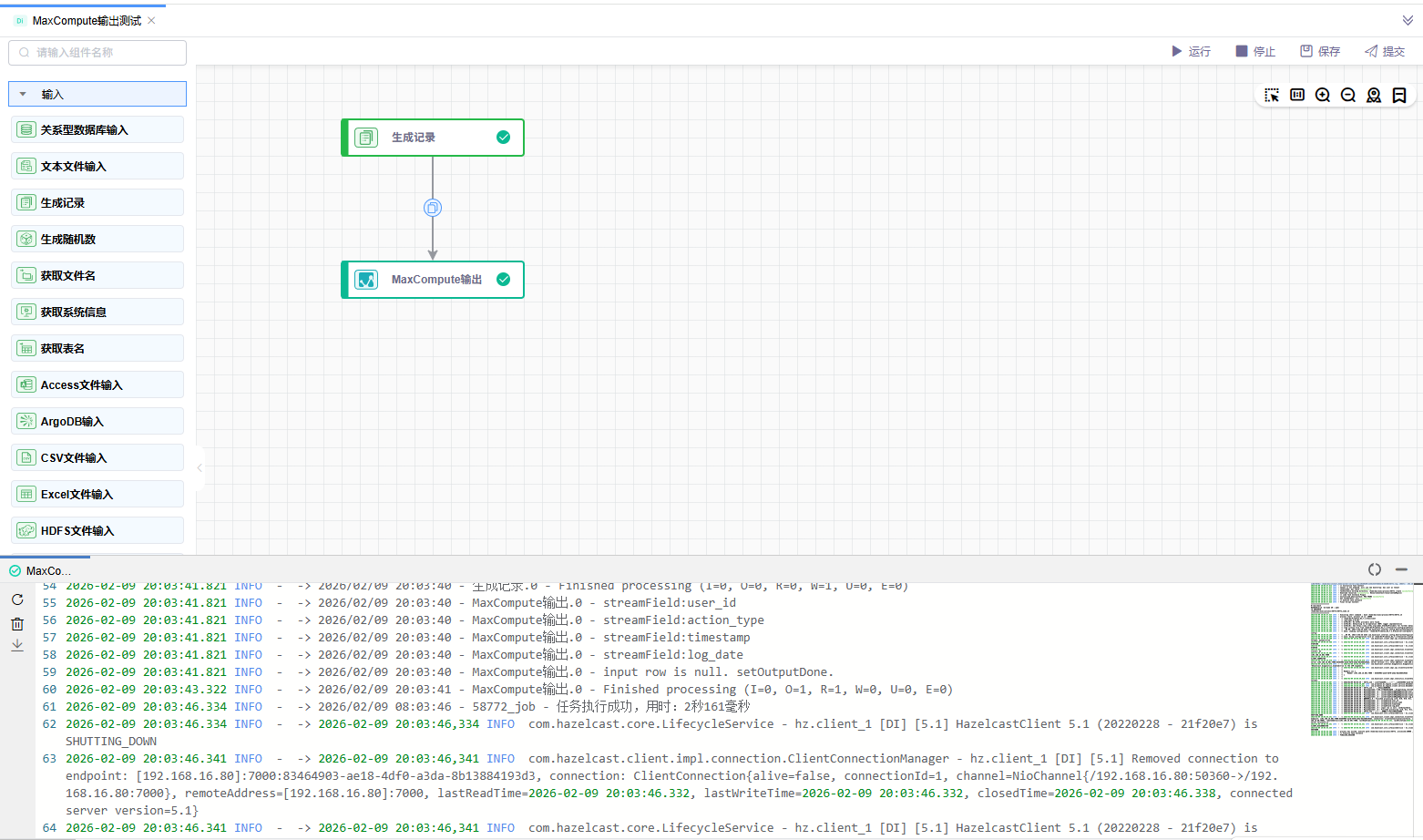Viewport: 1423px width, 840px height.
Task: Click the zoom out magnifier icon
Action: point(1348,96)
